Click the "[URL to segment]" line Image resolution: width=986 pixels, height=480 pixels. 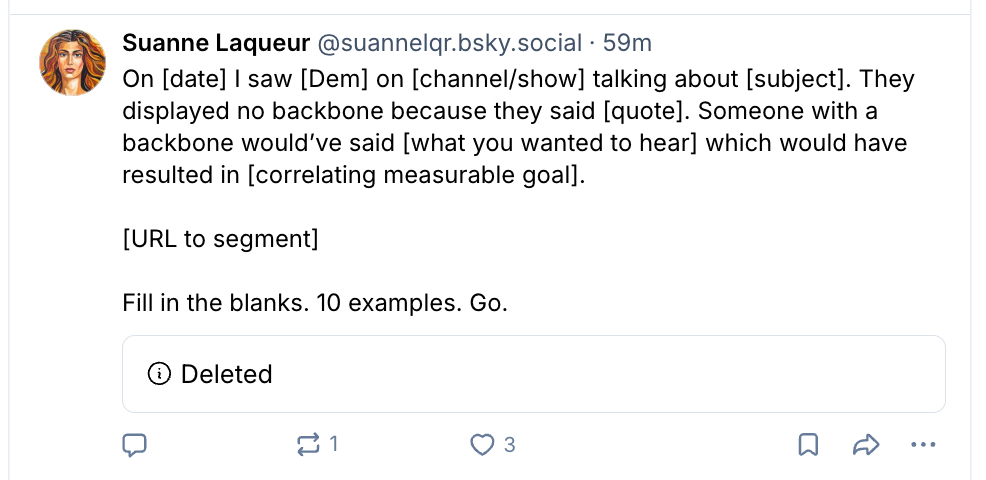220,238
